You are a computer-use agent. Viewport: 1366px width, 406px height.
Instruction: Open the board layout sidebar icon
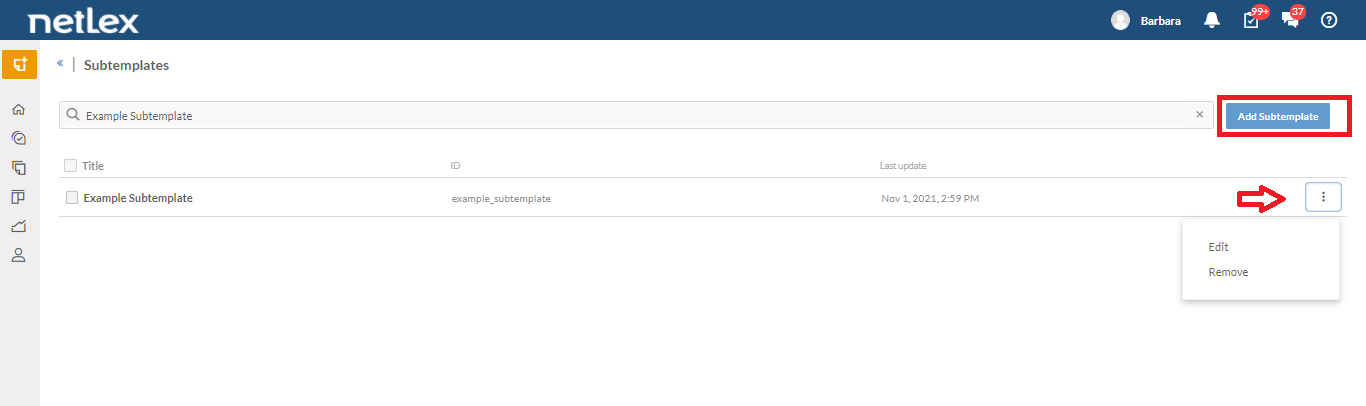pyautogui.click(x=18, y=196)
